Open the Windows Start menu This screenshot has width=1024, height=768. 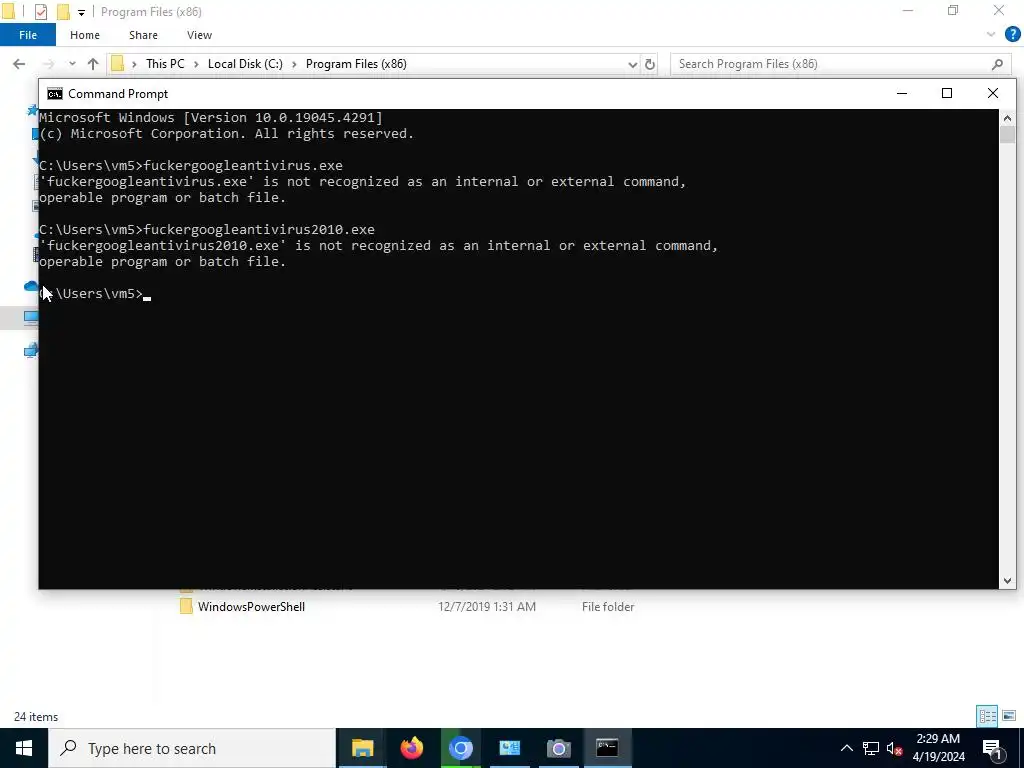(24, 748)
